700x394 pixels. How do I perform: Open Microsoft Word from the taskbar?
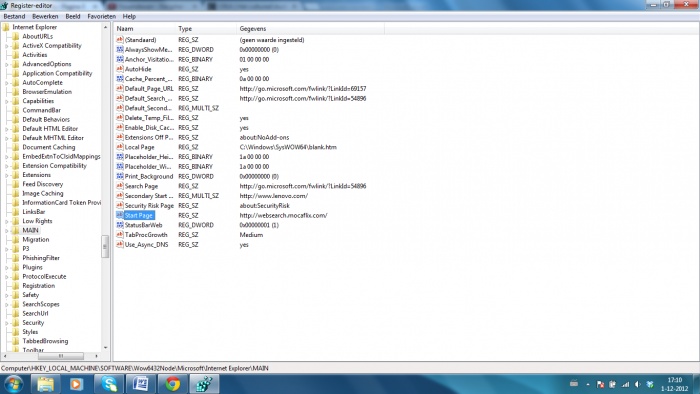tap(141, 384)
